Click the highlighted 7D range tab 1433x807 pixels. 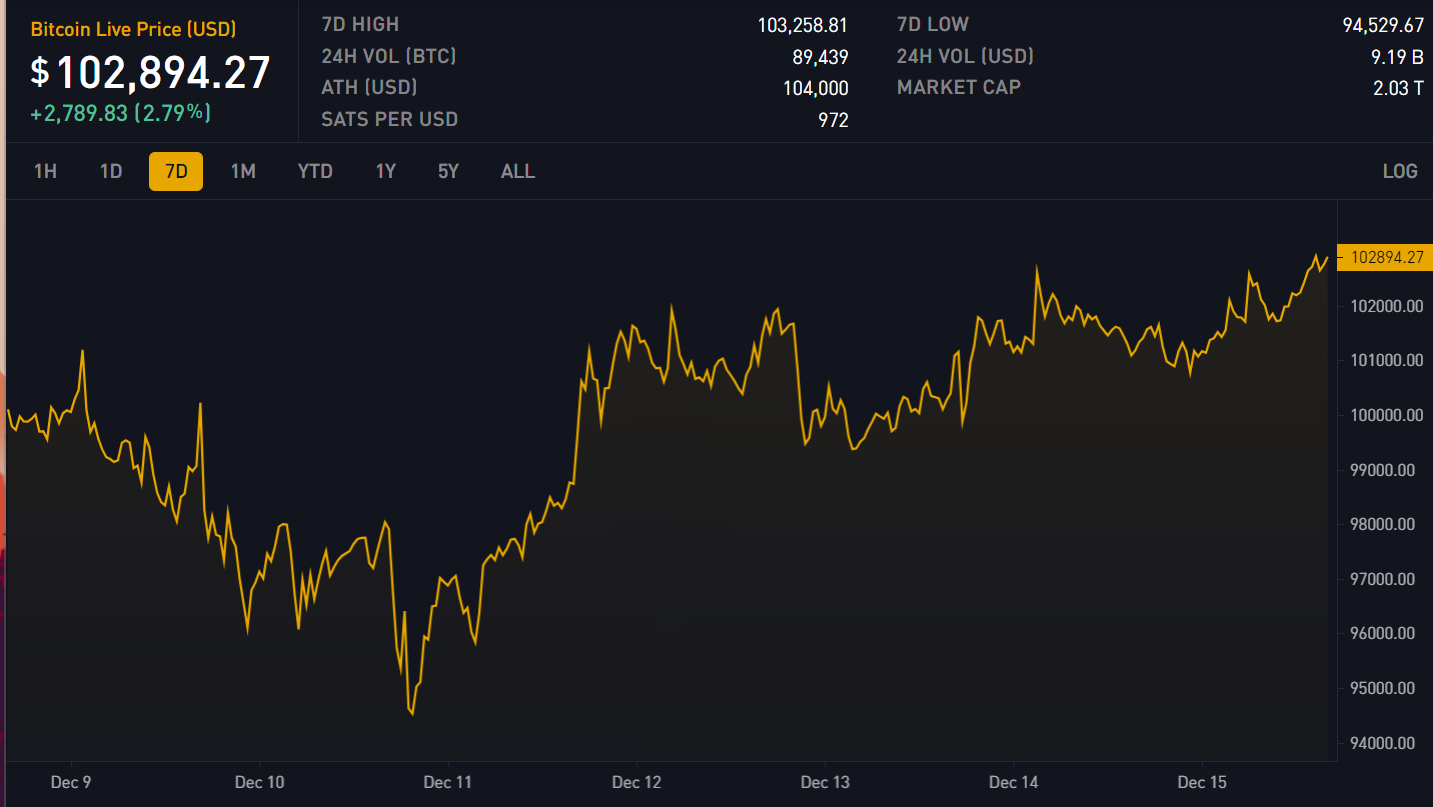(176, 171)
